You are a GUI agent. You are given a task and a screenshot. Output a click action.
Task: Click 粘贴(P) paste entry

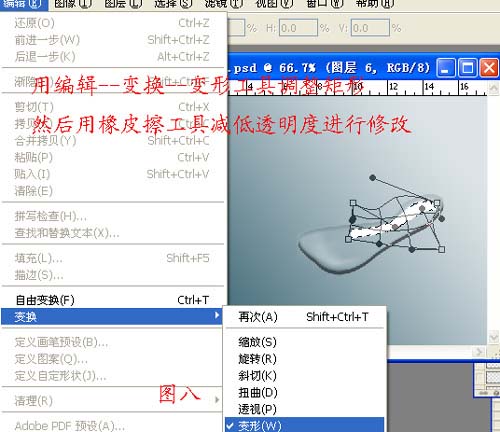[112, 157]
